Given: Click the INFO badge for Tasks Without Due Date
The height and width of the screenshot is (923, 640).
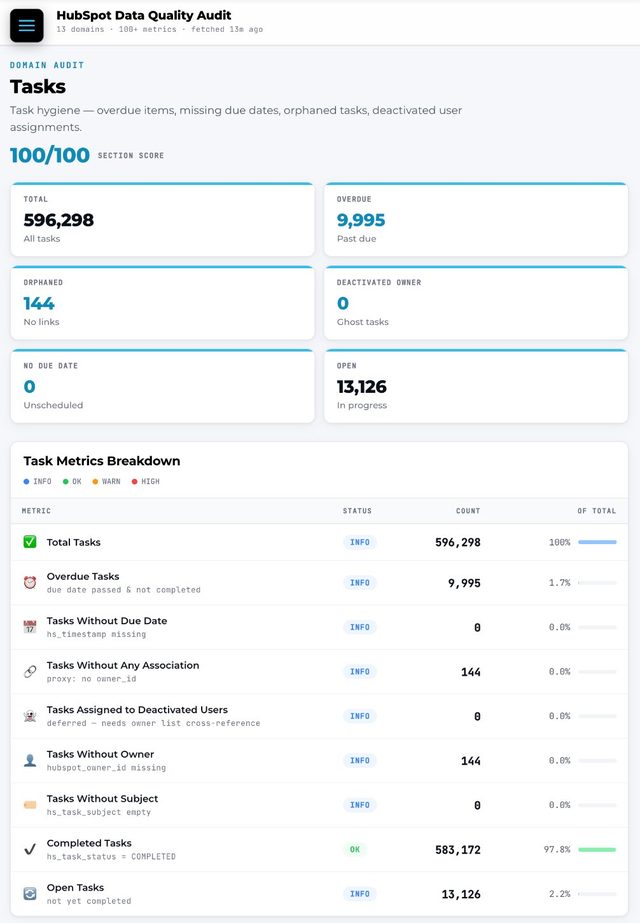Looking at the screenshot, I should pos(360,627).
